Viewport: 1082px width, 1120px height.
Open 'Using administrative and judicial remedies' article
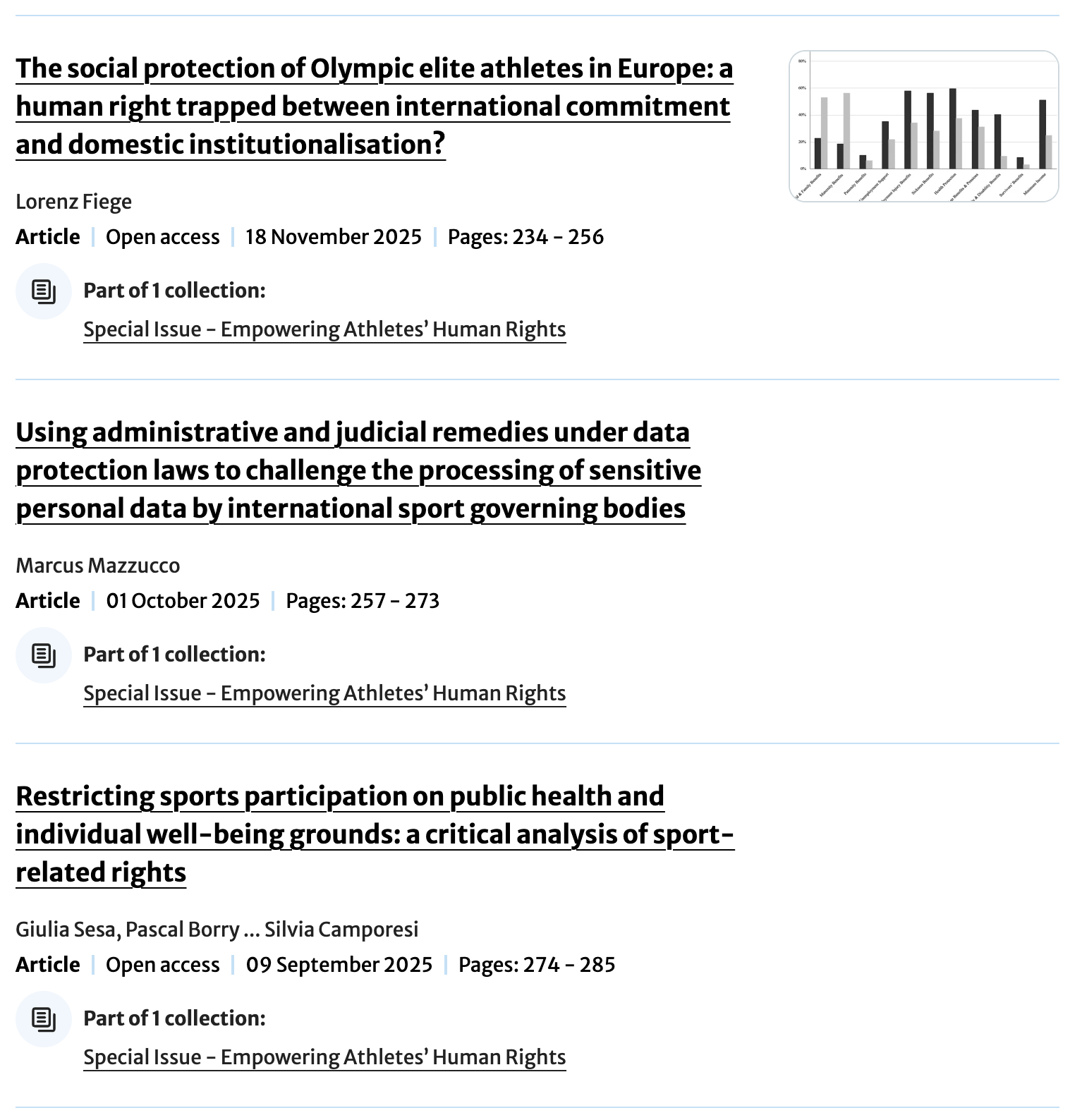pyautogui.click(x=358, y=470)
